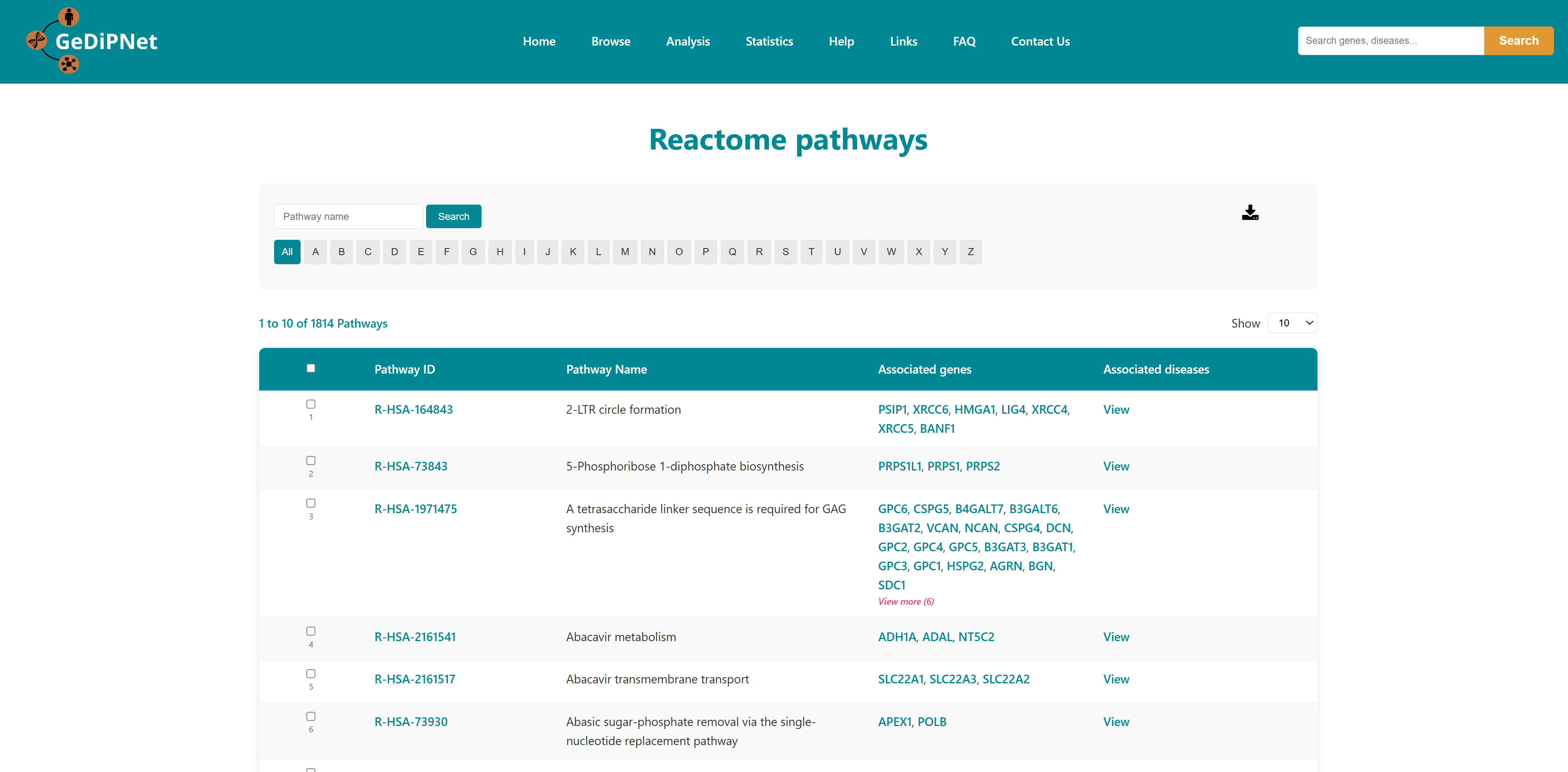
Task: Filter pathways by letter R
Action: click(759, 251)
